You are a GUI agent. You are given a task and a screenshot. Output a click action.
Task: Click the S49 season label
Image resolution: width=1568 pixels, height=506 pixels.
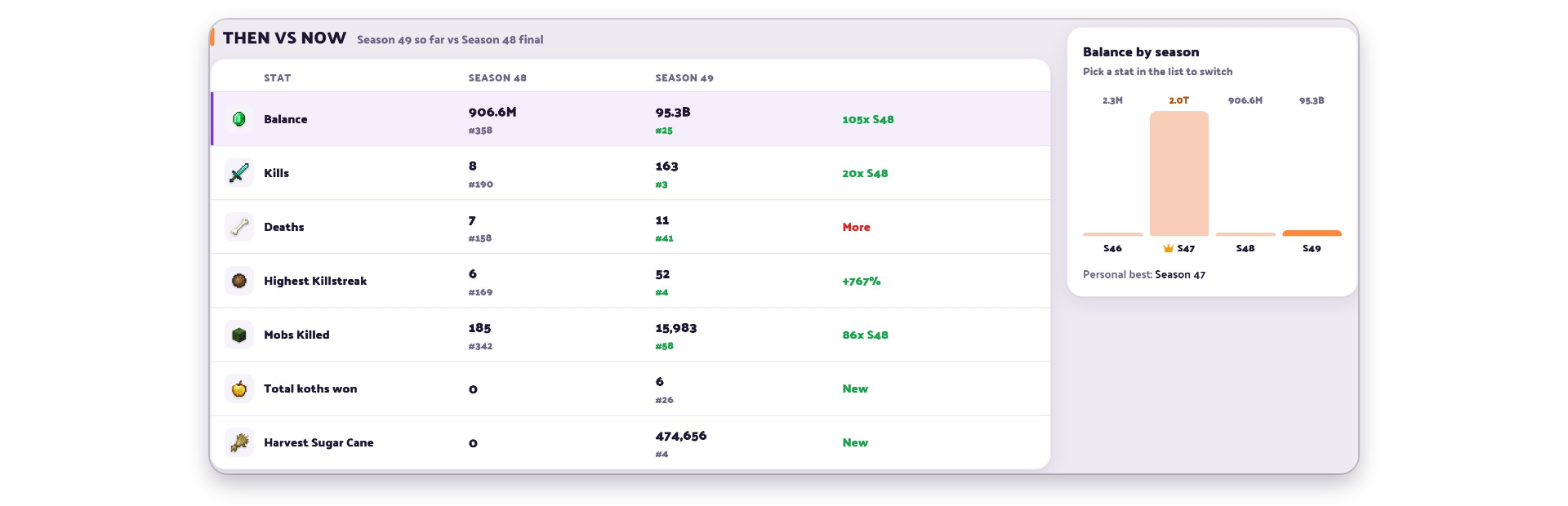[1312, 248]
